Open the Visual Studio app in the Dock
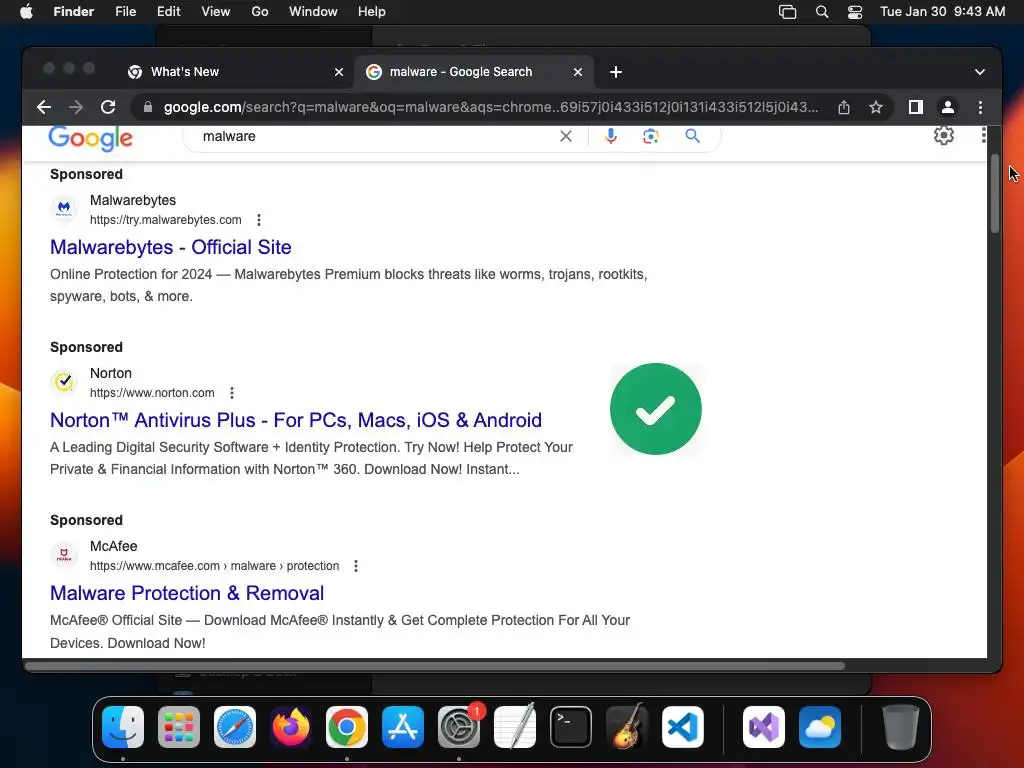 pos(763,727)
